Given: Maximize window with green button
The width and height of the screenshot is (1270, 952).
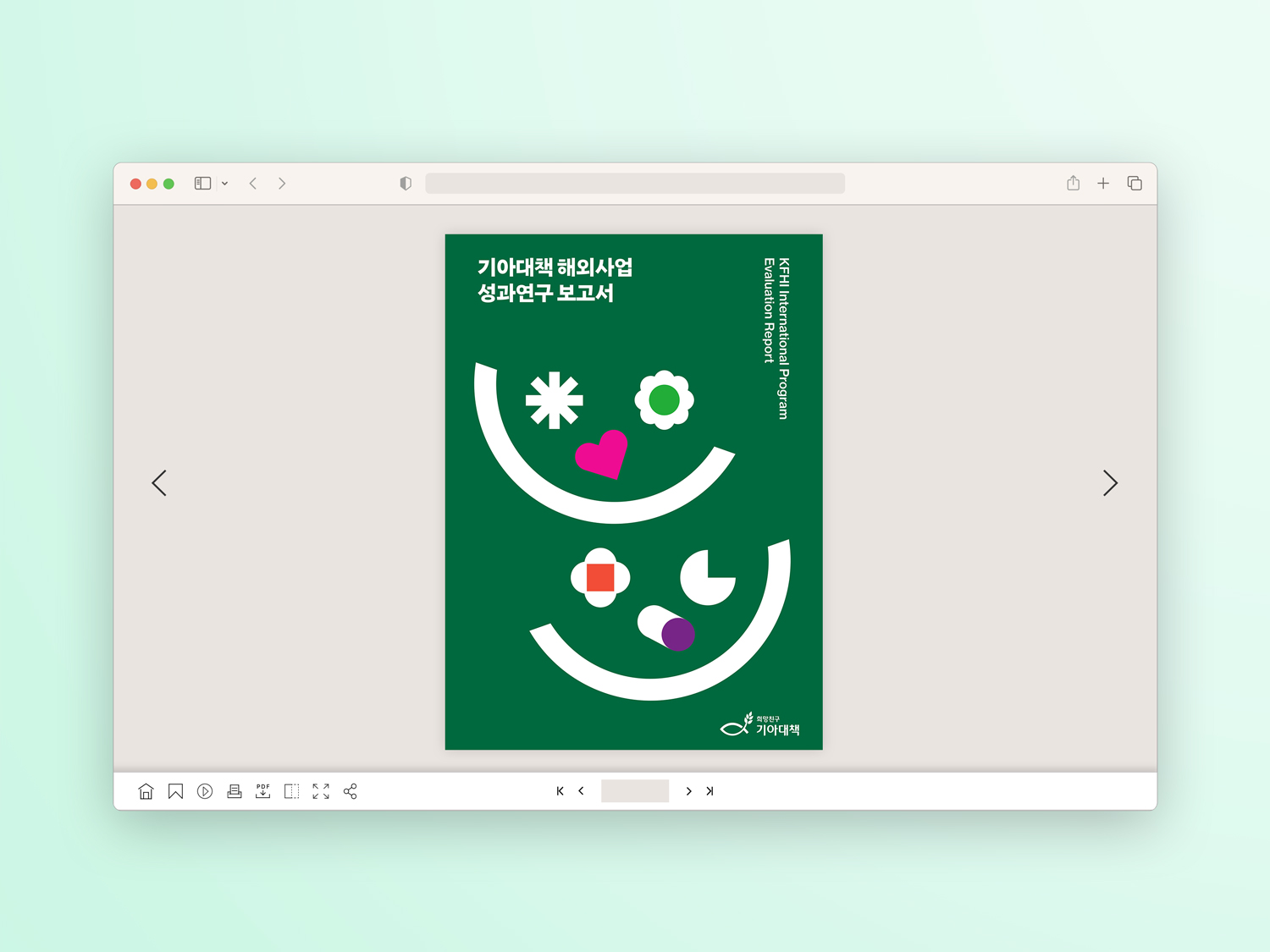Looking at the screenshot, I should (x=169, y=184).
